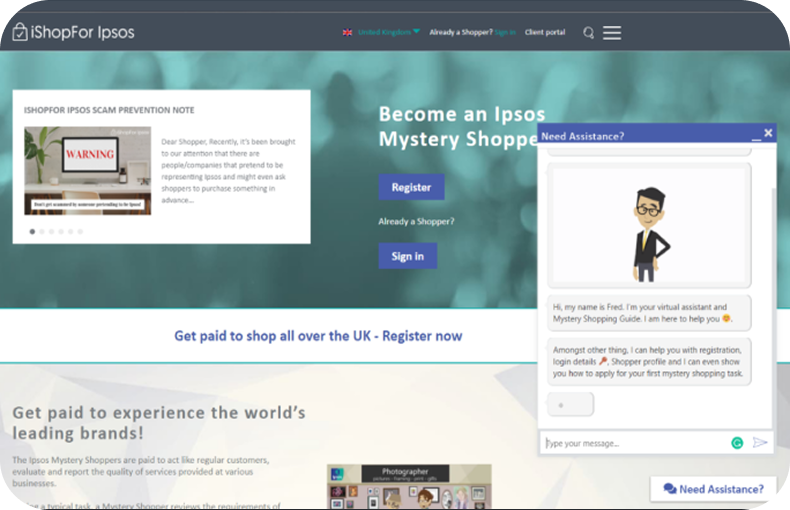Screen dimensions: 790x510
Task: Click the green Grammarly icon in chat
Action: click(x=737, y=442)
